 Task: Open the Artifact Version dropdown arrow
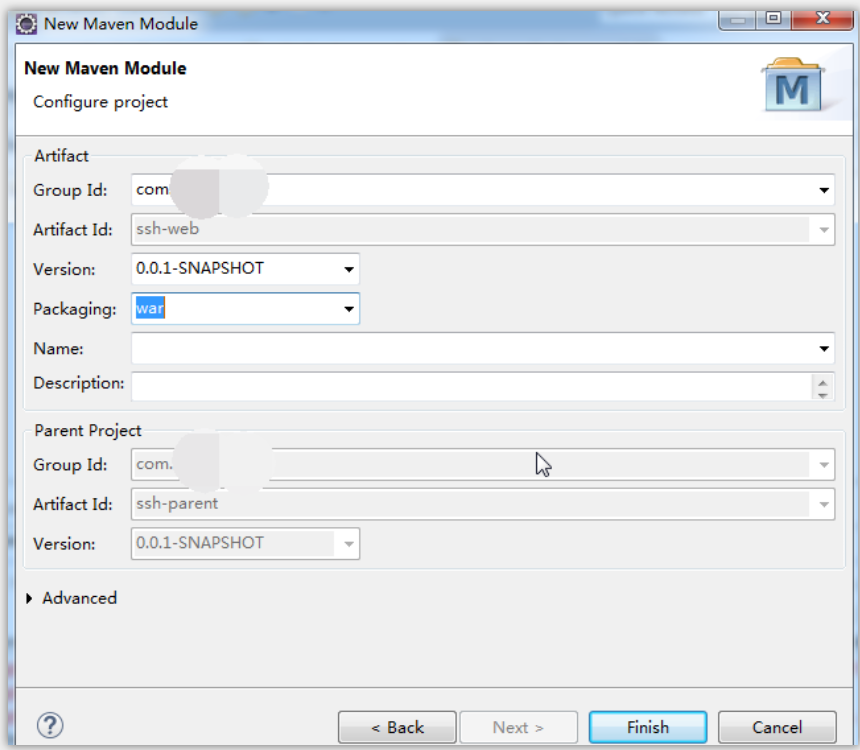click(x=349, y=269)
